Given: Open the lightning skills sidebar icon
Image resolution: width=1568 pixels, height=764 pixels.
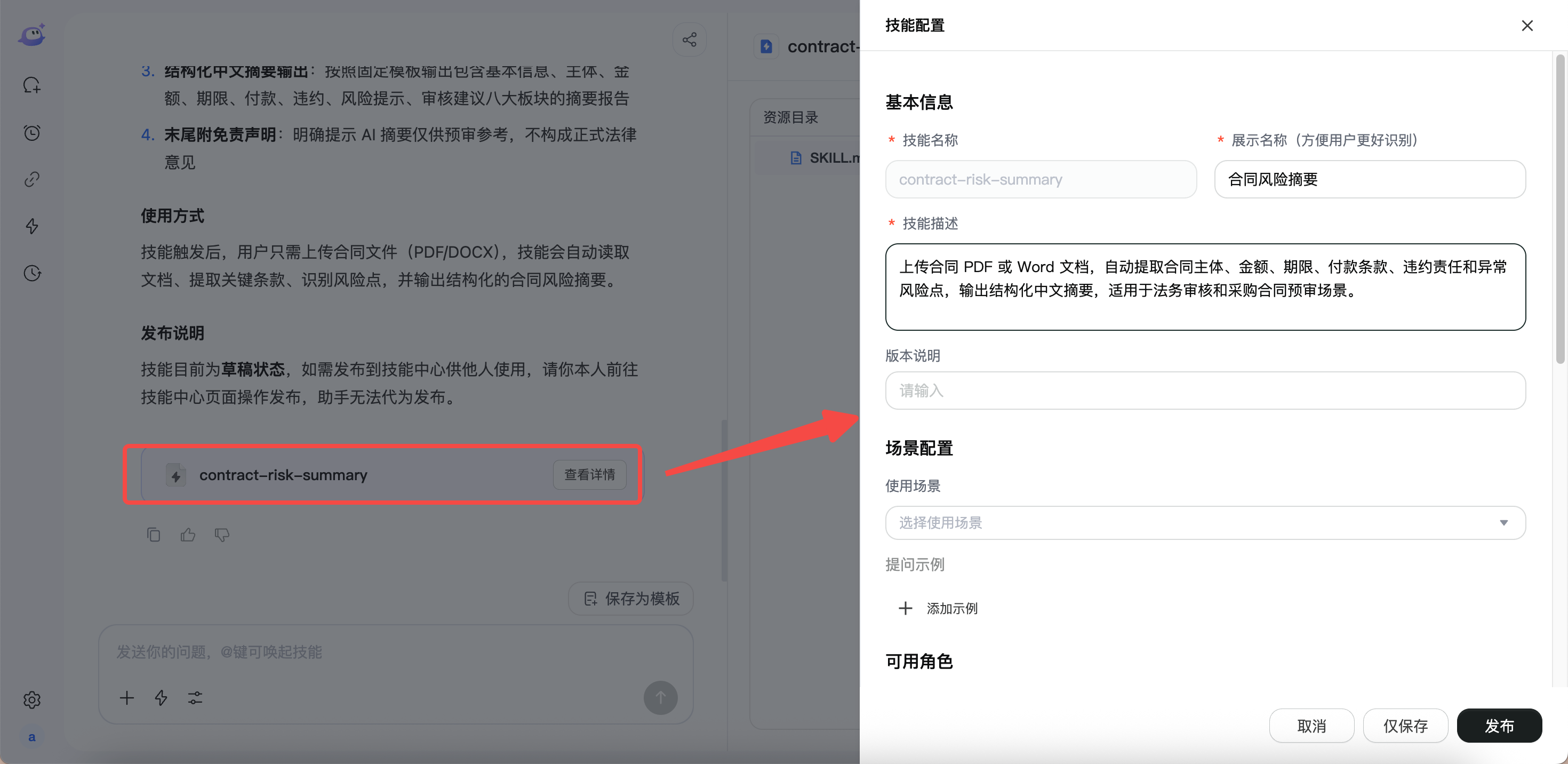Looking at the screenshot, I should click(x=31, y=226).
